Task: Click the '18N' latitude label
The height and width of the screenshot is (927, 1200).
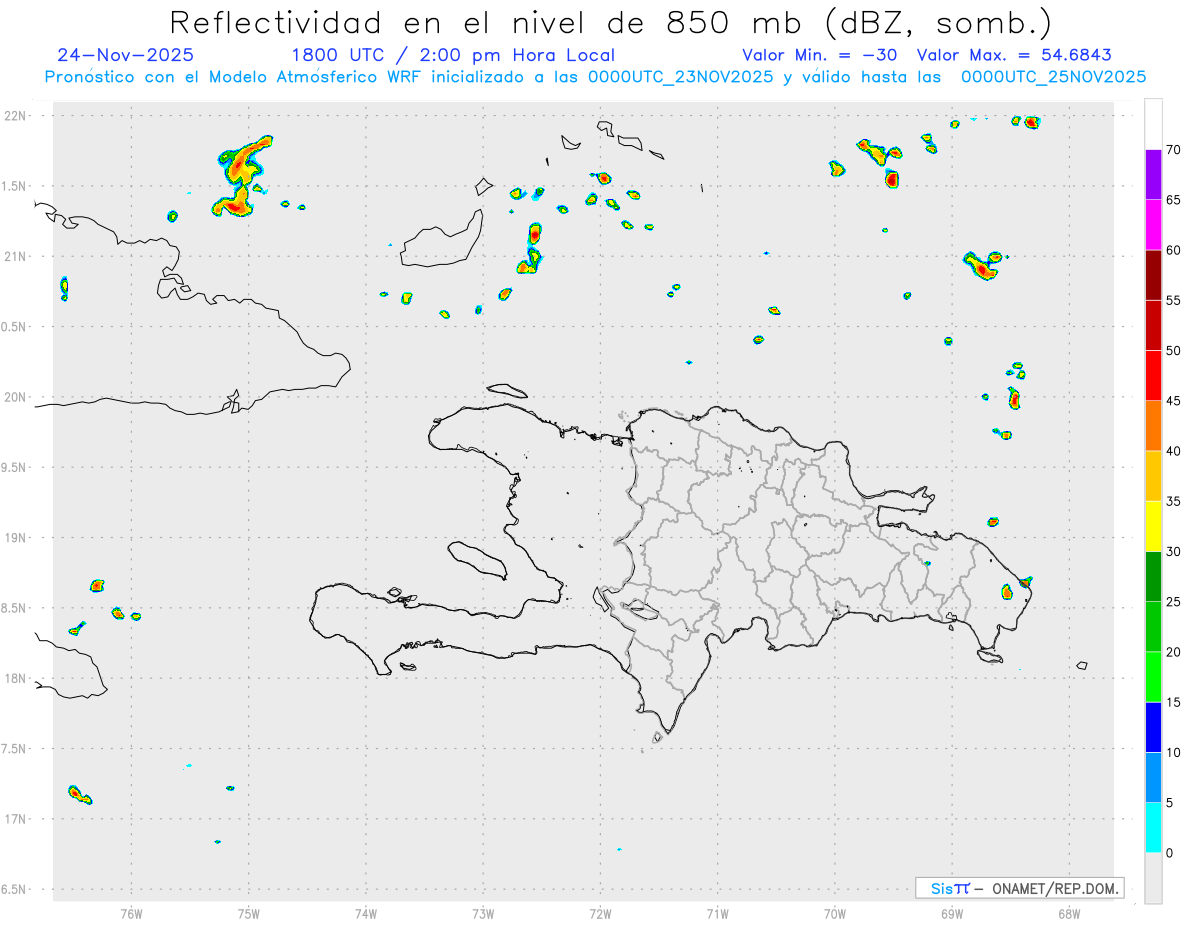Action: coord(16,678)
